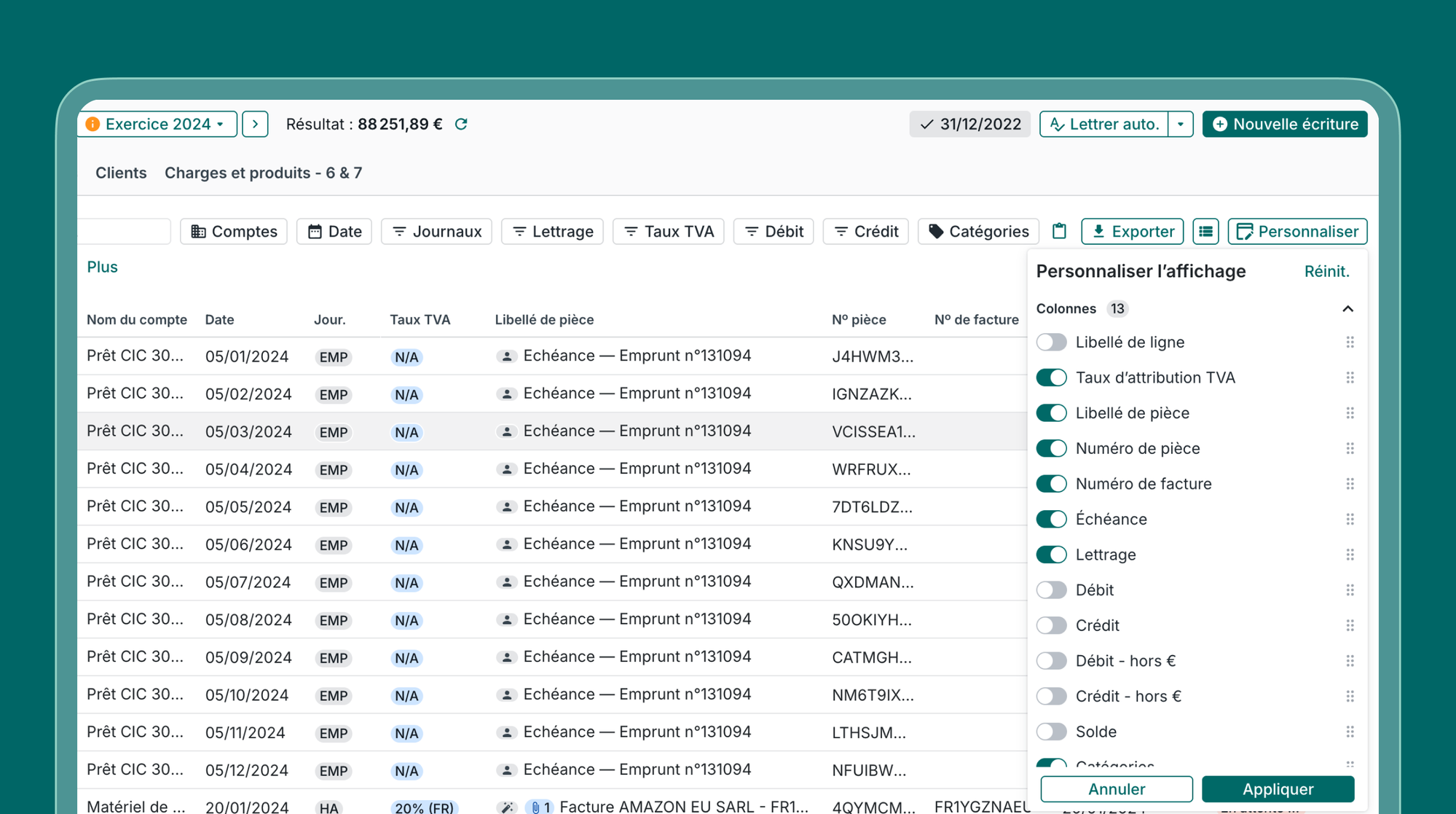Click drag handle icon beside Solde

click(1350, 732)
